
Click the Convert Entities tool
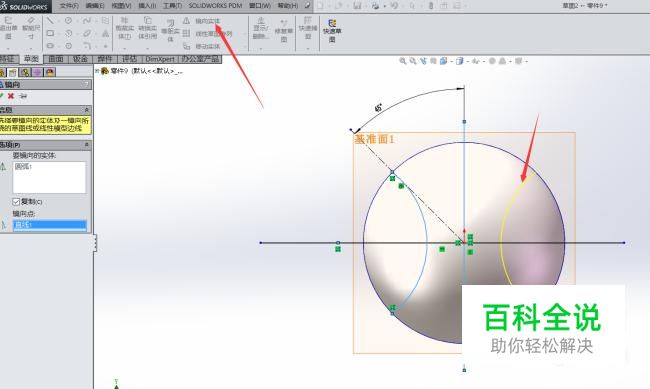pyautogui.click(x=148, y=28)
